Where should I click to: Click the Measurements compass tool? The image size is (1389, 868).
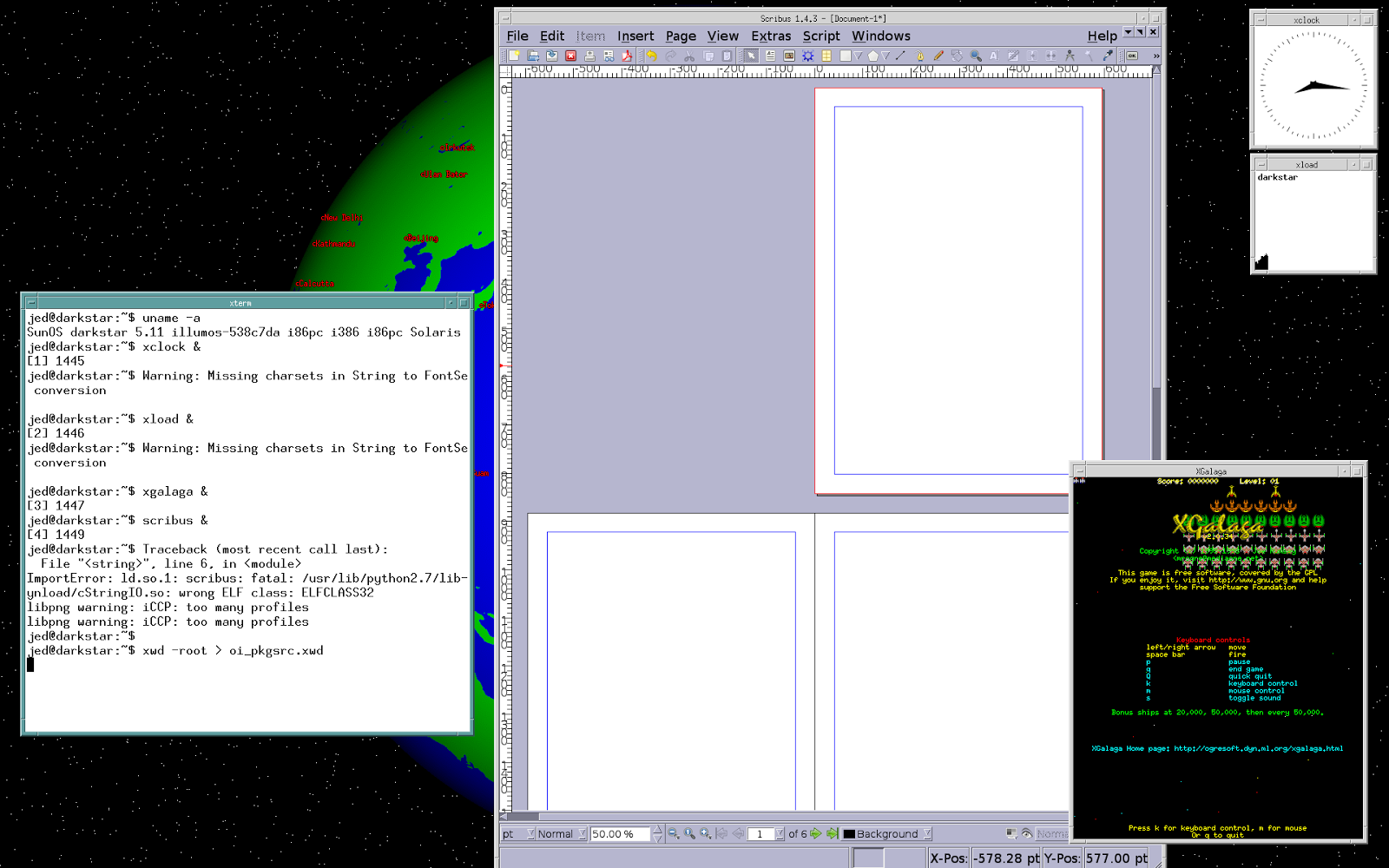pos(1070,56)
